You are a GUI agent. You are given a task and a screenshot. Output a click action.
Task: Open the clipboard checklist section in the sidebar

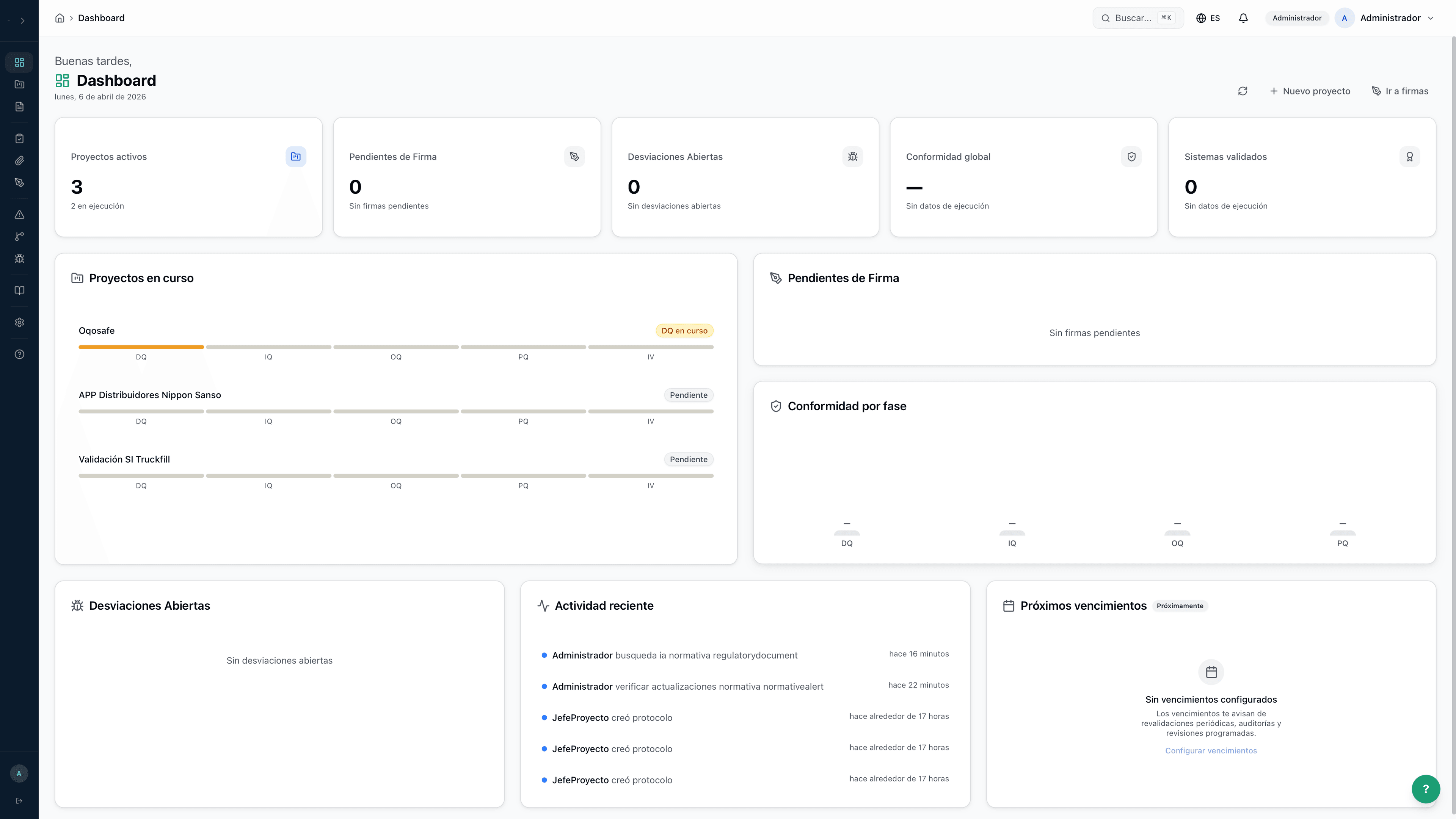click(x=19, y=137)
